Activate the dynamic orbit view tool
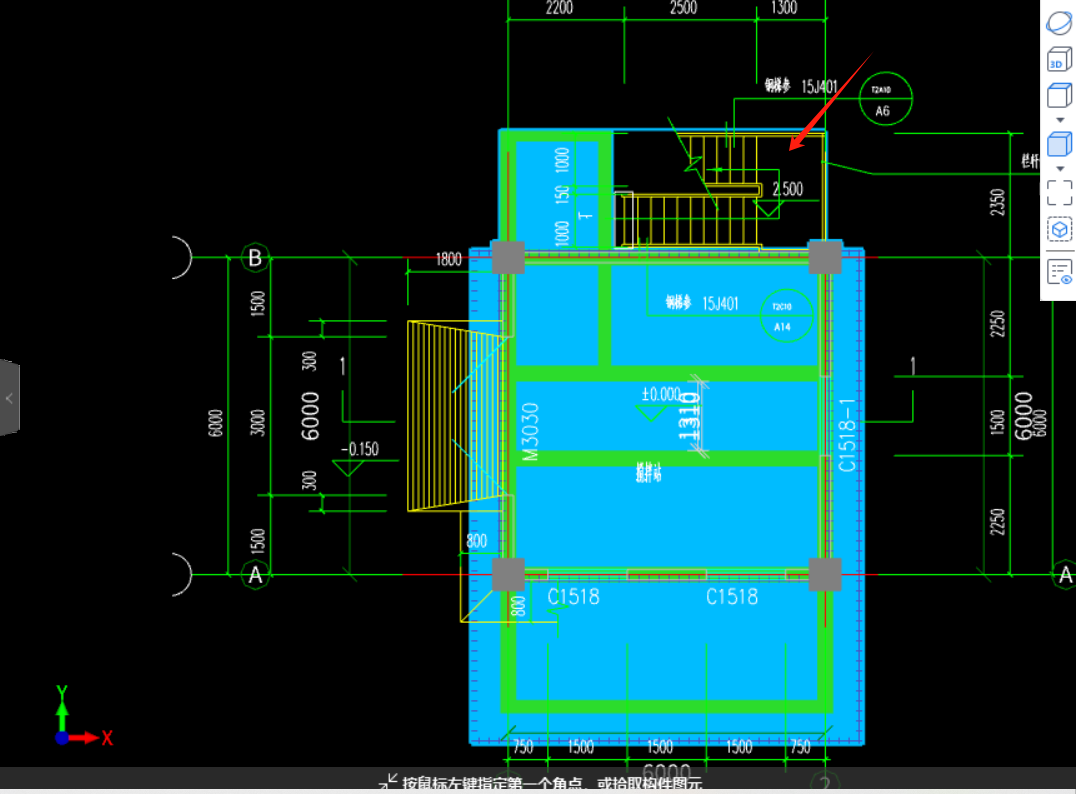 pos(1059,22)
